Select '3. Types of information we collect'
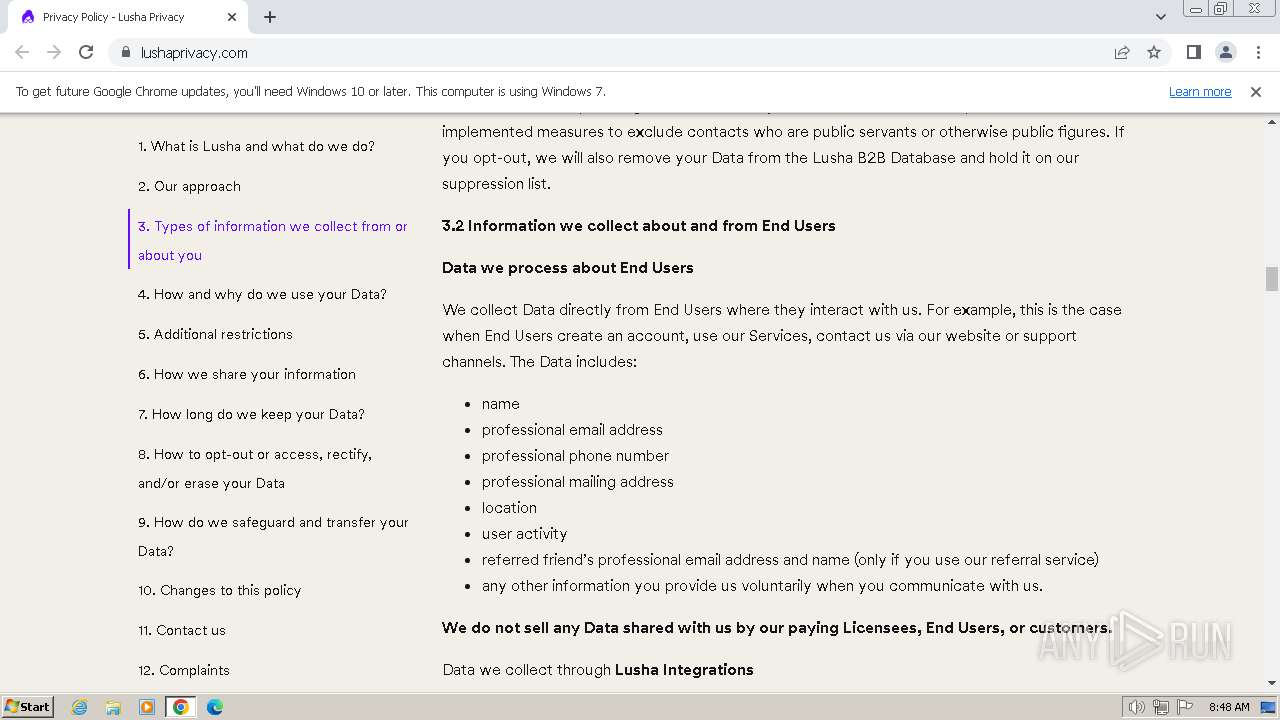This screenshot has width=1280, height=720. 272,240
